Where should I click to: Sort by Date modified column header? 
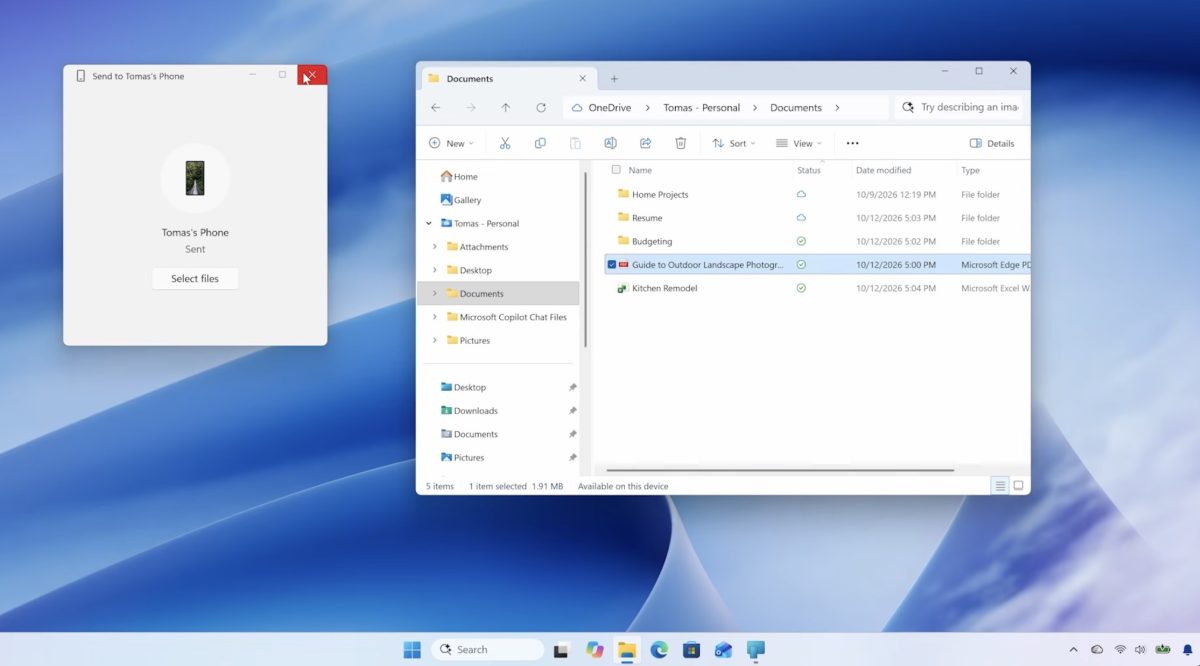tap(883, 170)
